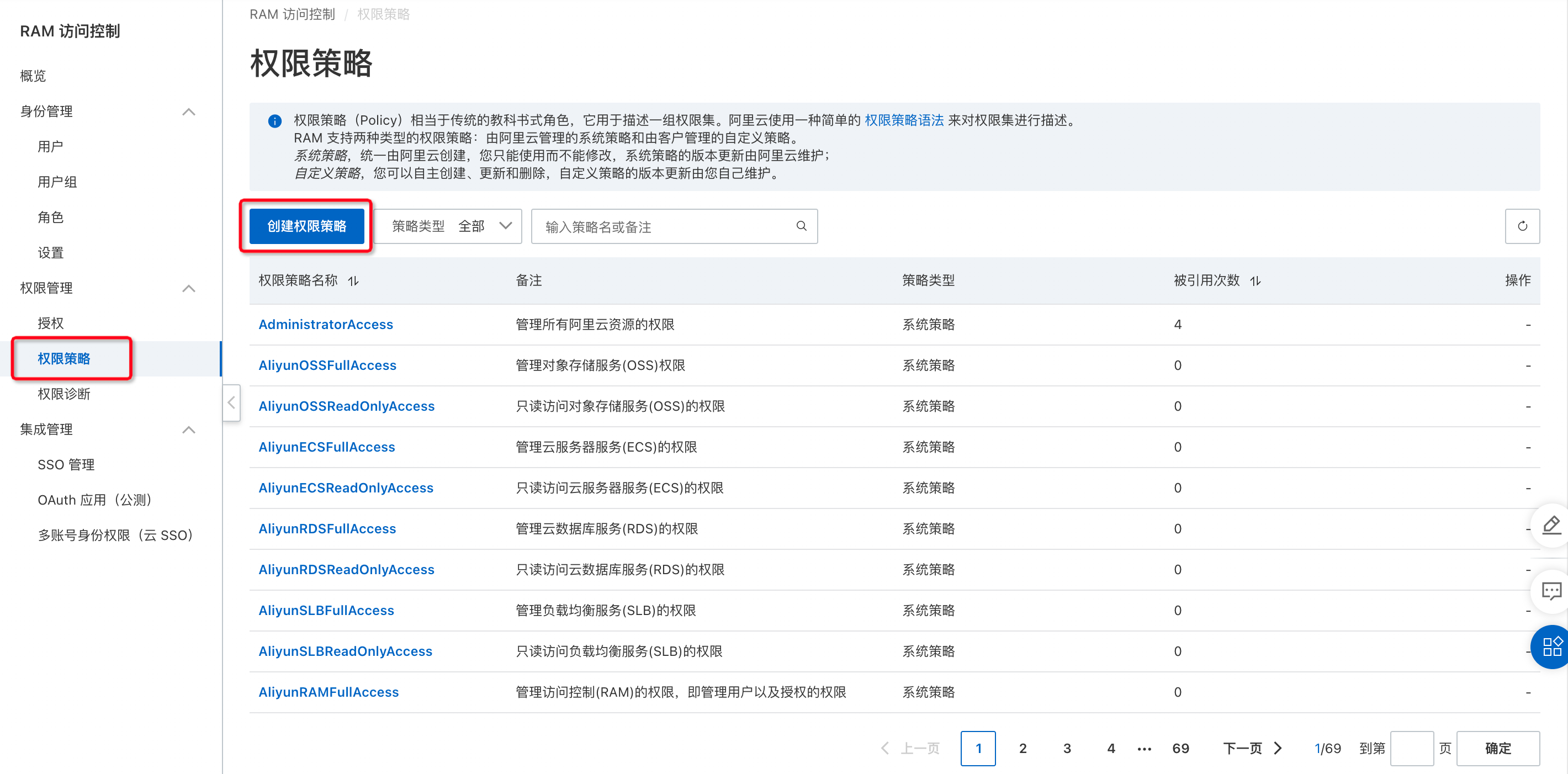Sort by policy name column icon
This screenshot has height=774, width=1568.
353,280
